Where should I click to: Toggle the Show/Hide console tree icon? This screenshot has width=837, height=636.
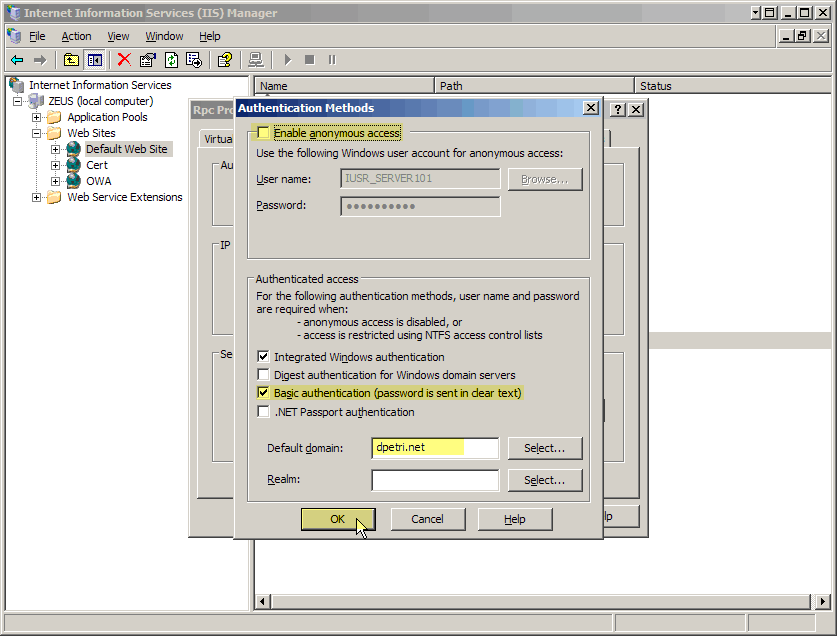[94, 60]
